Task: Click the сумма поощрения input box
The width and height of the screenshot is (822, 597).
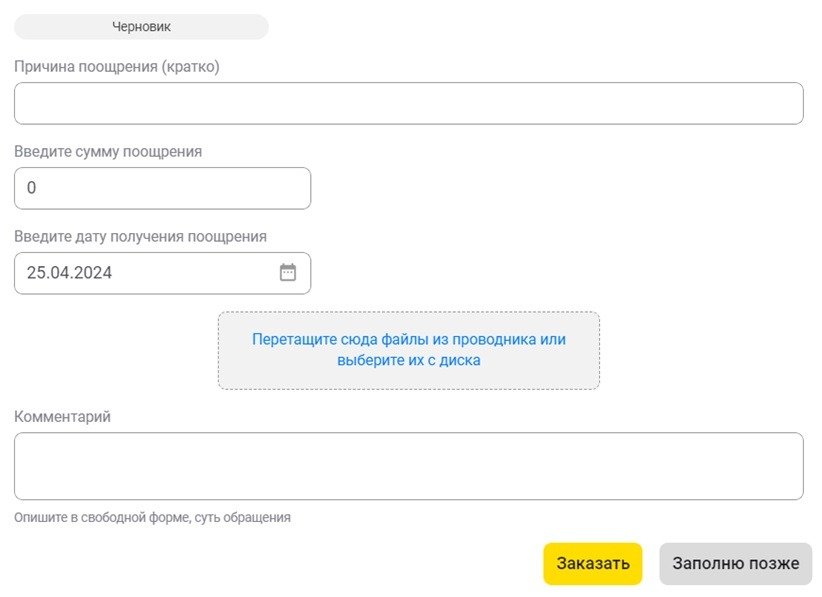Action: tap(162, 188)
